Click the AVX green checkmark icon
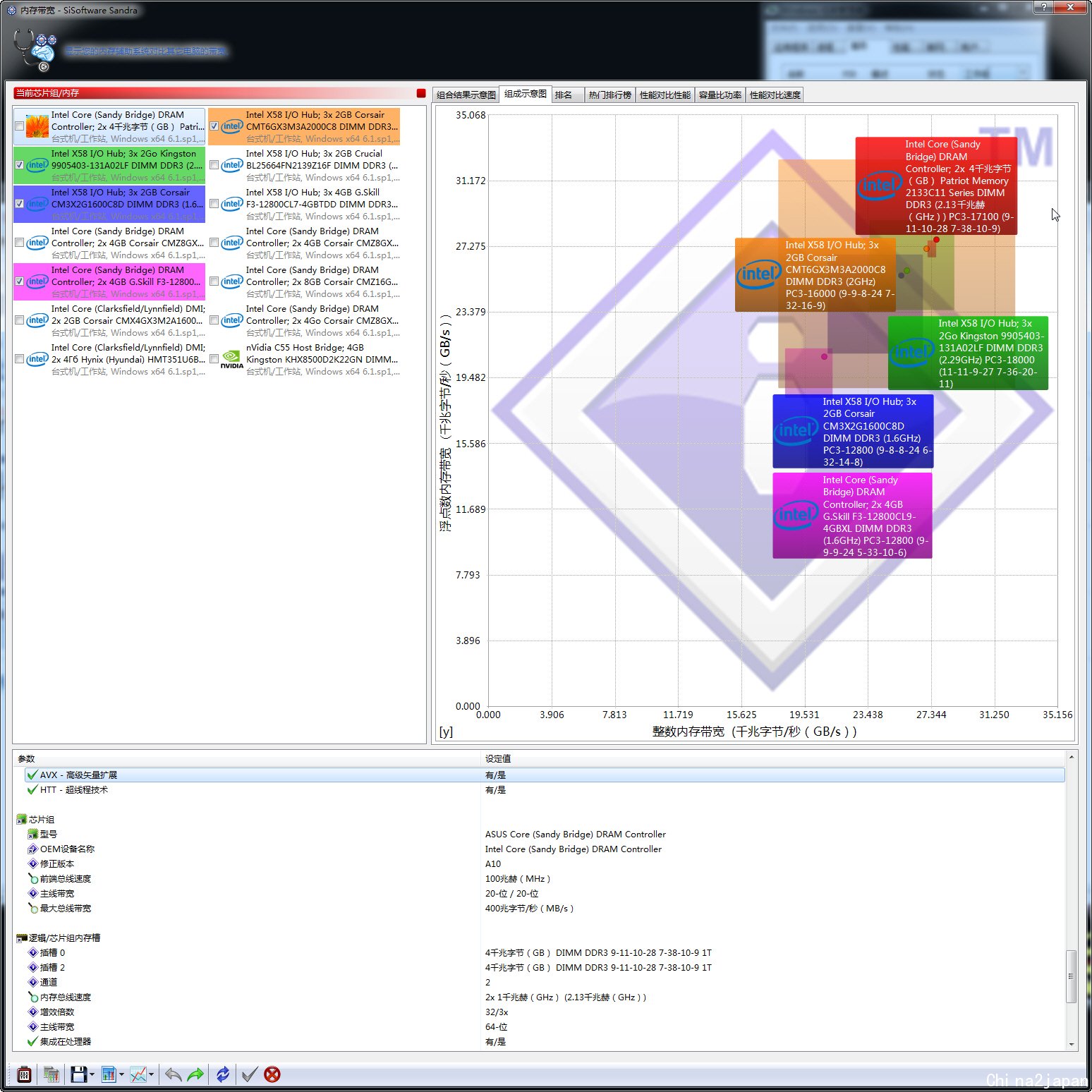This screenshot has width=1092, height=1092. click(x=32, y=775)
